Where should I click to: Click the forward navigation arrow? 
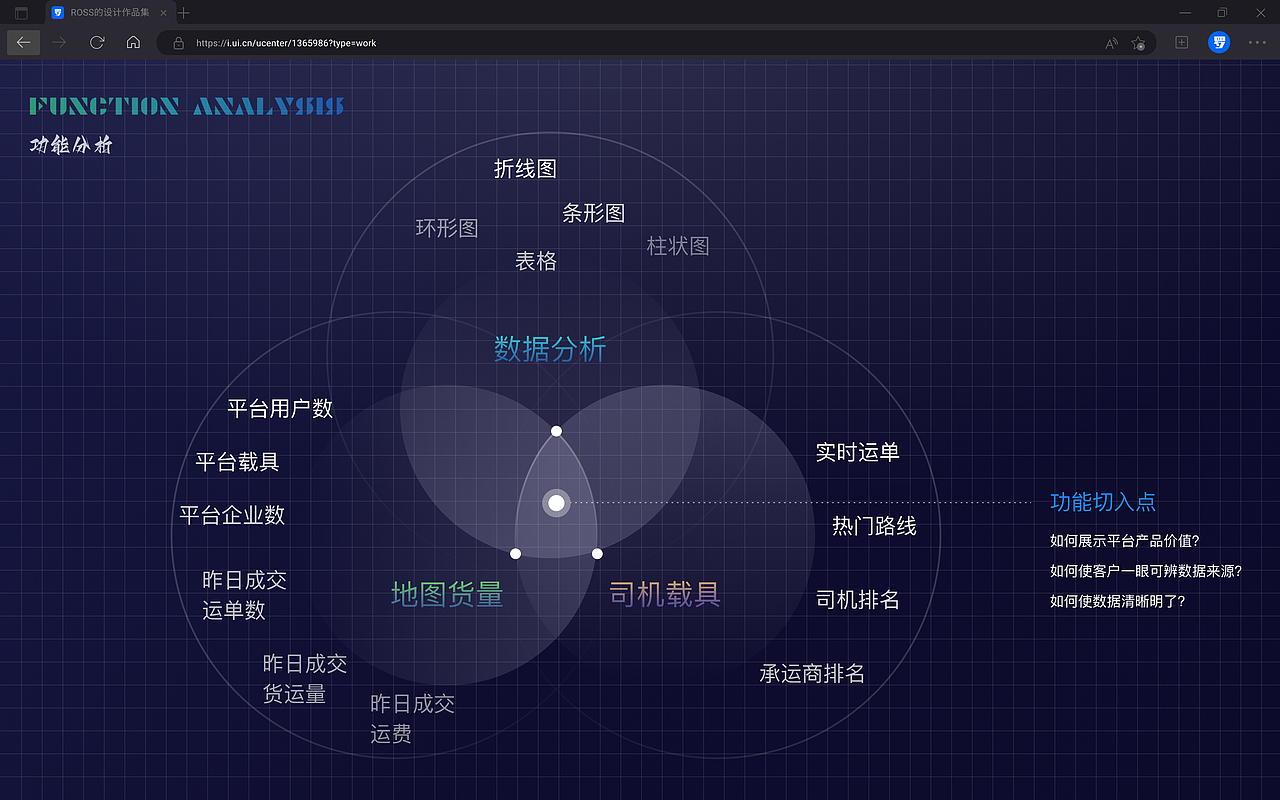[x=58, y=42]
